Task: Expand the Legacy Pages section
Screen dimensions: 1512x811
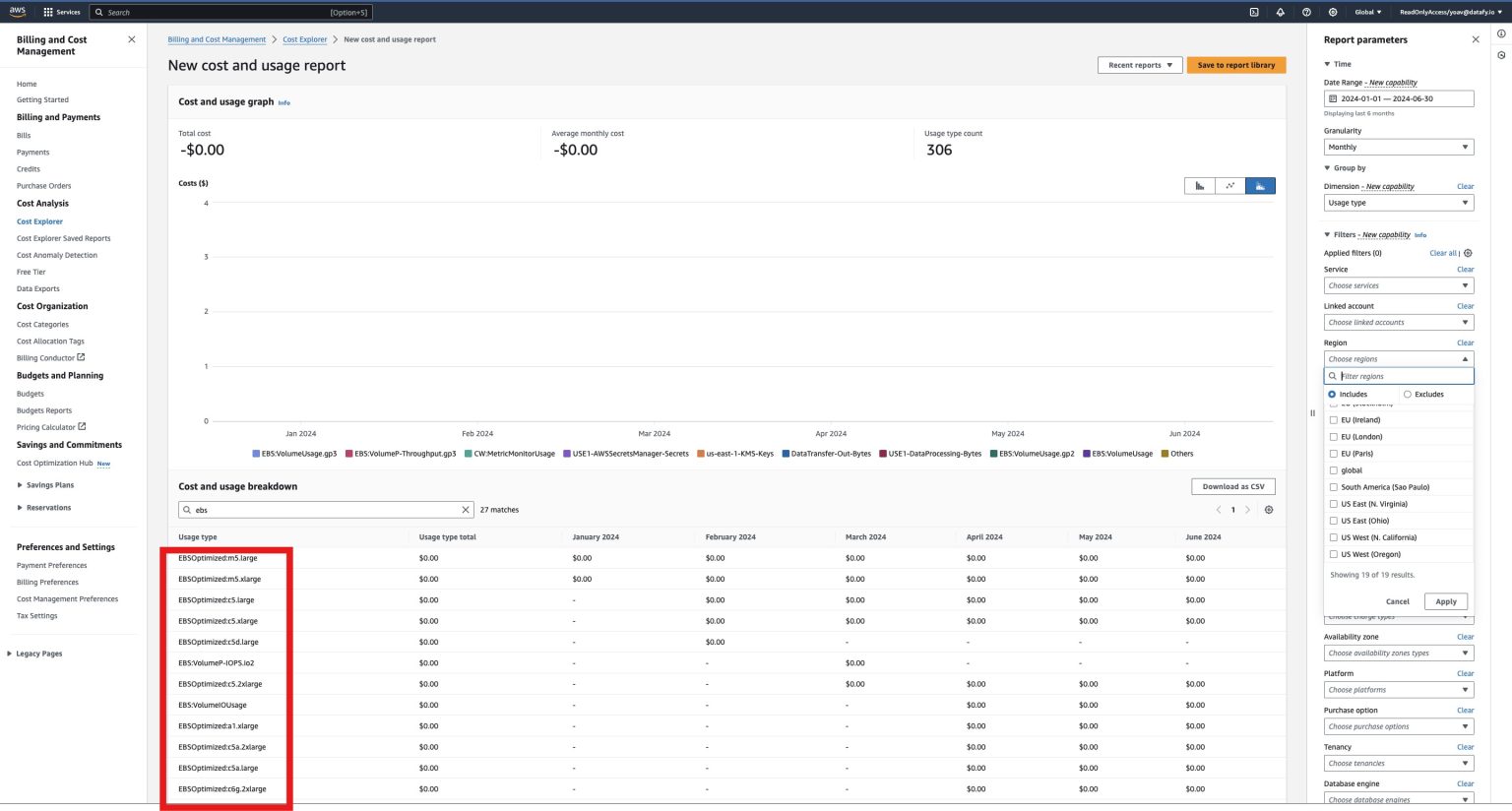Action: click(x=38, y=653)
